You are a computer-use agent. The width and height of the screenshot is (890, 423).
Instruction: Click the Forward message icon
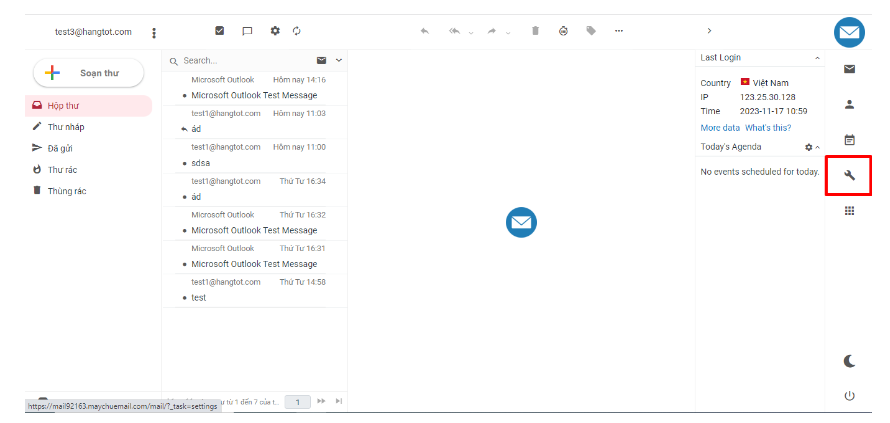tap(492, 31)
